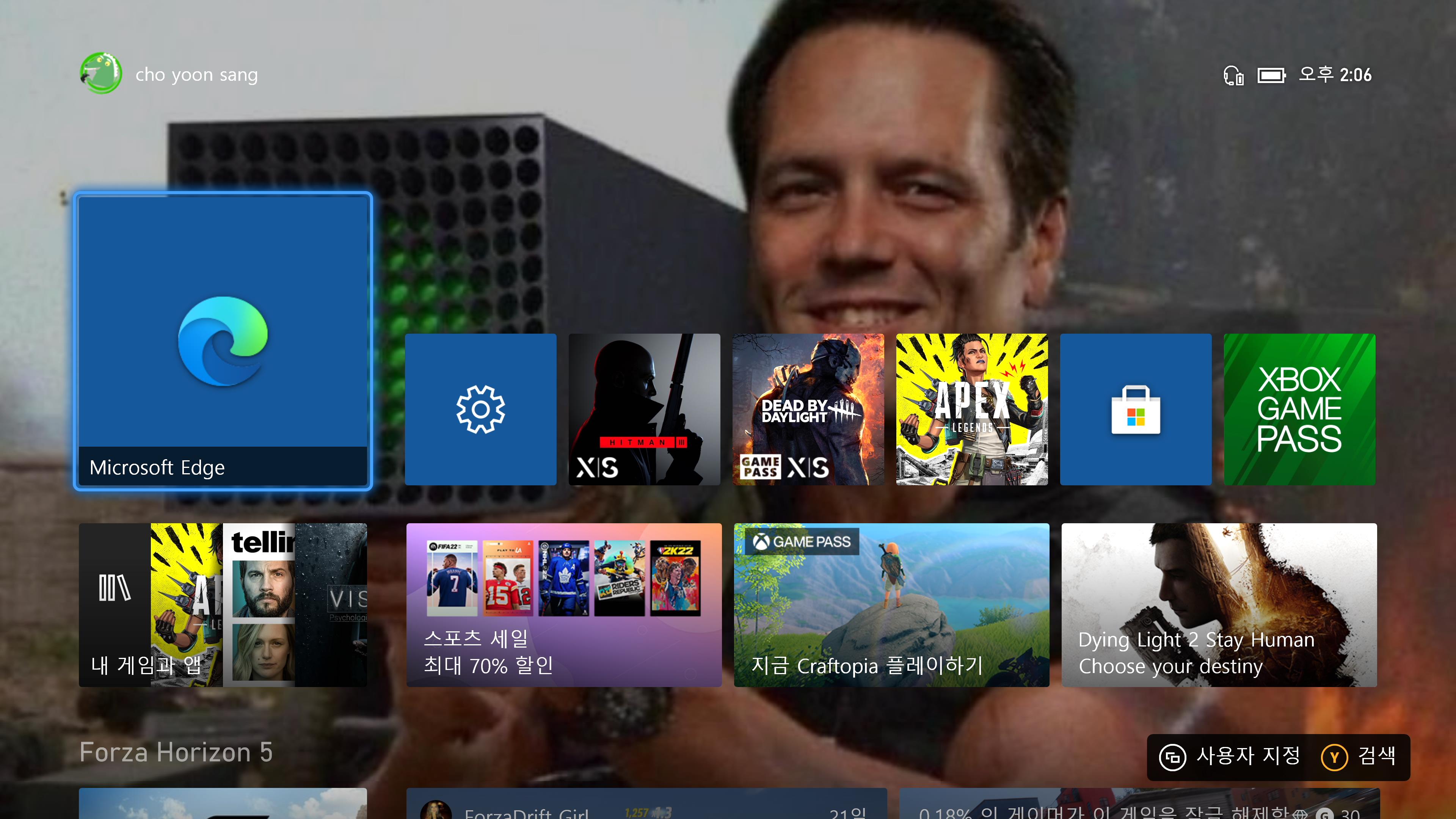Click the Y 검색 search button
The image size is (1456, 819).
(x=1359, y=757)
